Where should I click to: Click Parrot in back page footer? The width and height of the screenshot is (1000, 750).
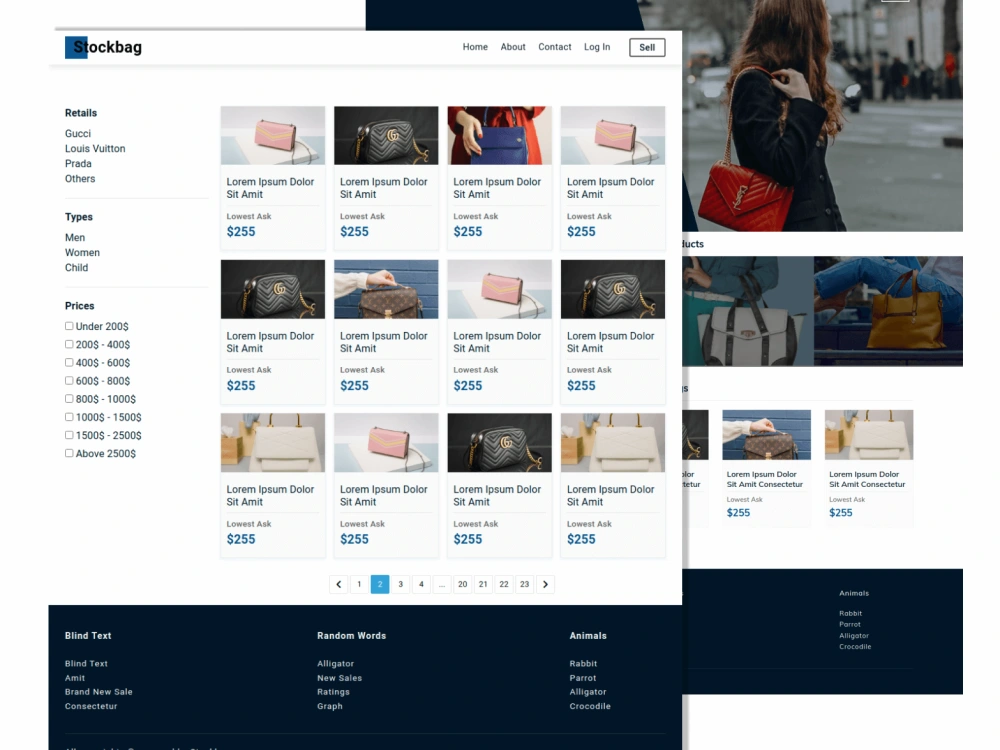(x=850, y=624)
